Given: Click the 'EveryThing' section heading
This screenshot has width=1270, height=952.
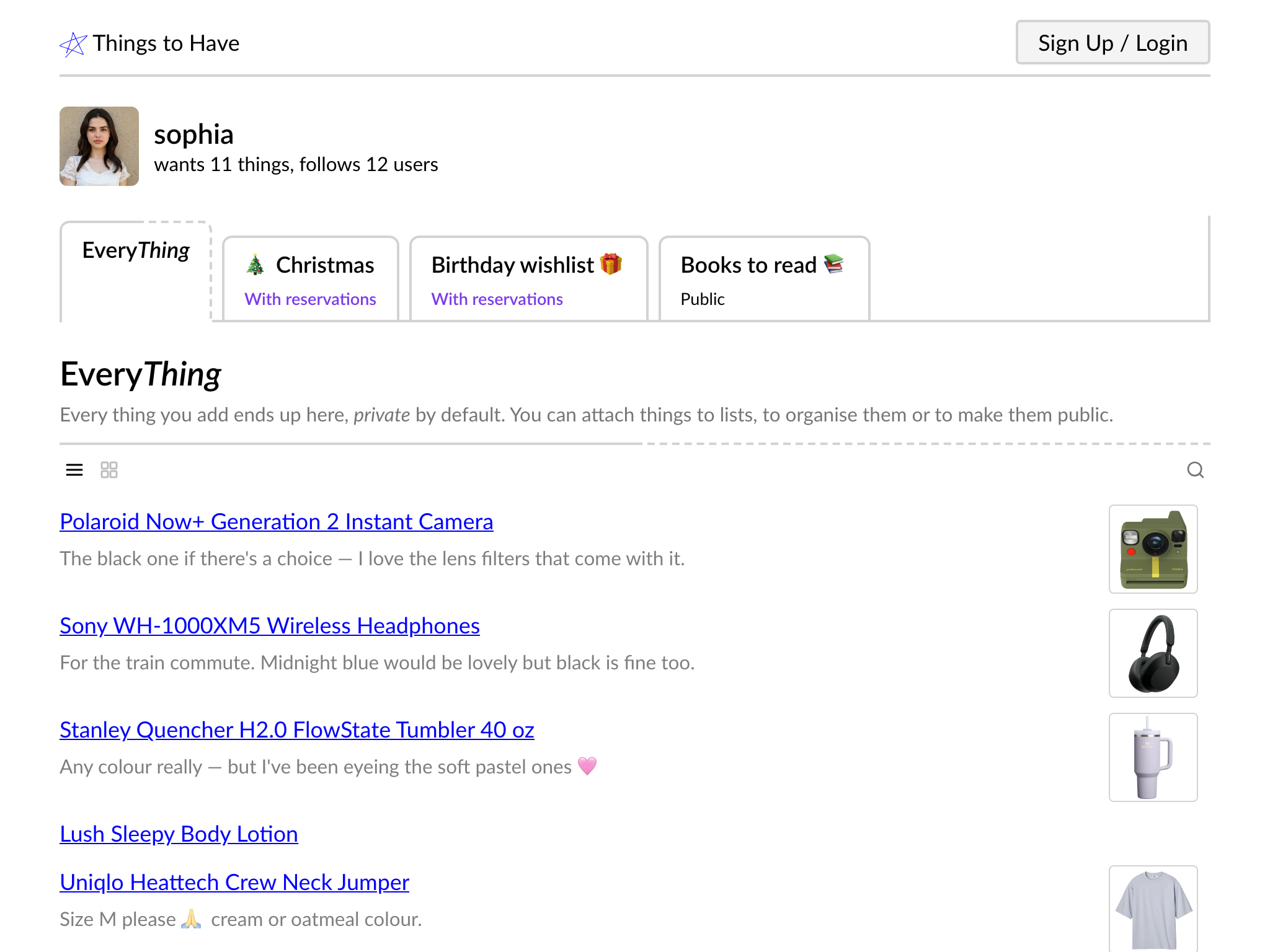Looking at the screenshot, I should click(141, 375).
